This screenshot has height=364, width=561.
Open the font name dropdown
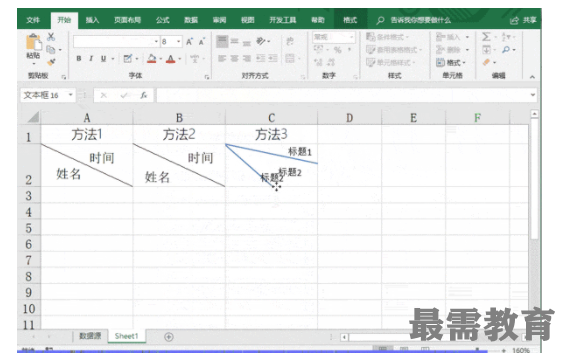tap(156, 42)
